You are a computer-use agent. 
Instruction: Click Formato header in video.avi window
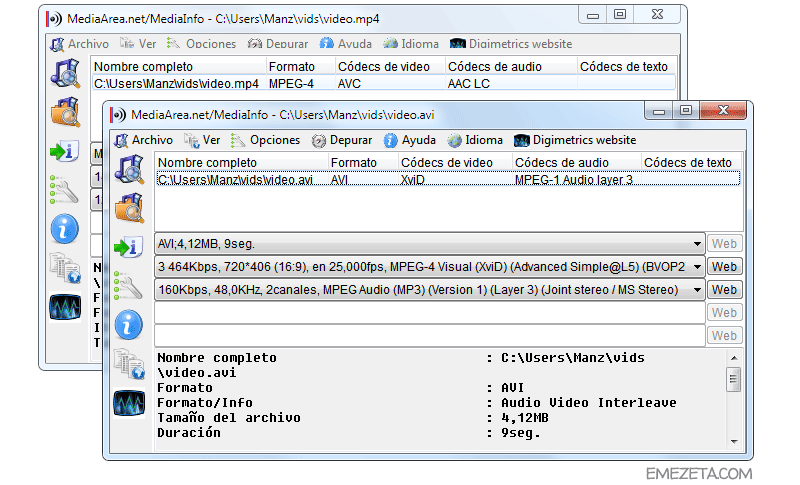[363, 163]
